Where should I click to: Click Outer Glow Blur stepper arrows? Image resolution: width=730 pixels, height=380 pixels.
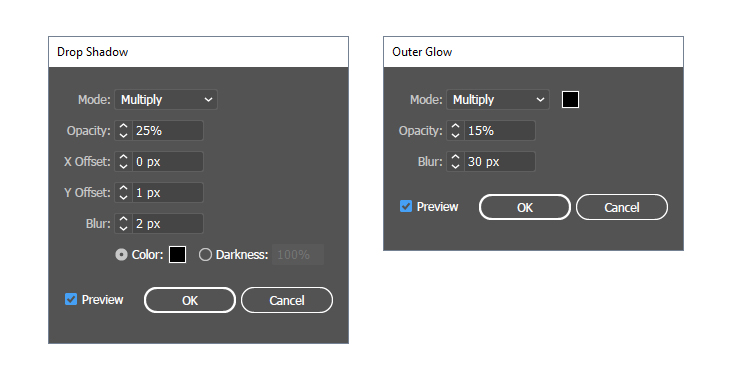coord(455,162)
